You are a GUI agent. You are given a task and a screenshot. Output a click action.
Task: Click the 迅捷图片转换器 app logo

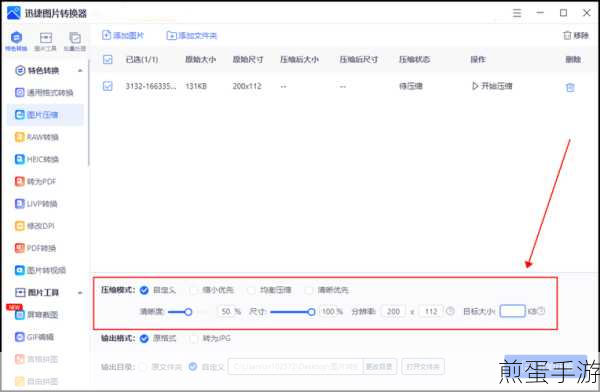click(x=14, y=12)
